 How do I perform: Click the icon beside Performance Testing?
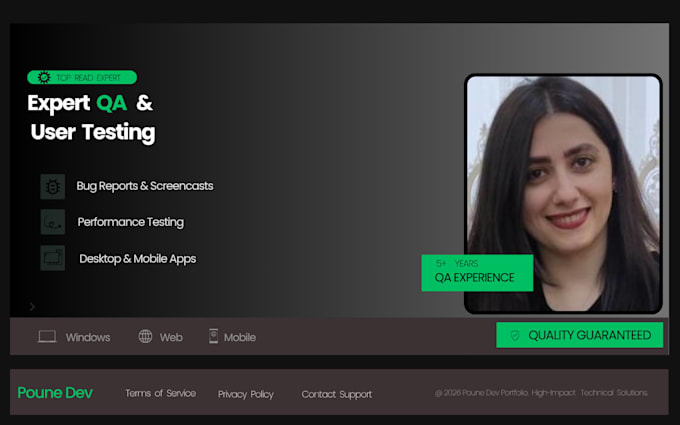pyautogui.click(x=52, y=222)
